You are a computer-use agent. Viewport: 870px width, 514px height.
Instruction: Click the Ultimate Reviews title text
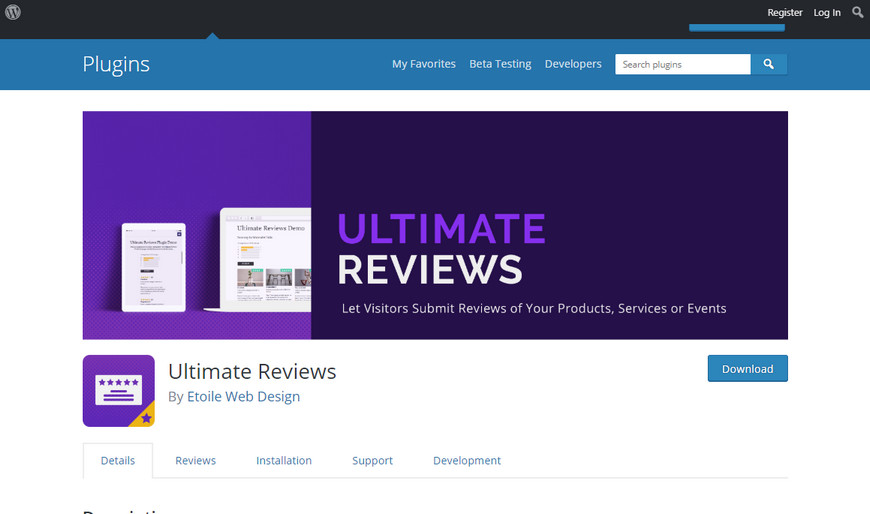(x=252, y=371)
